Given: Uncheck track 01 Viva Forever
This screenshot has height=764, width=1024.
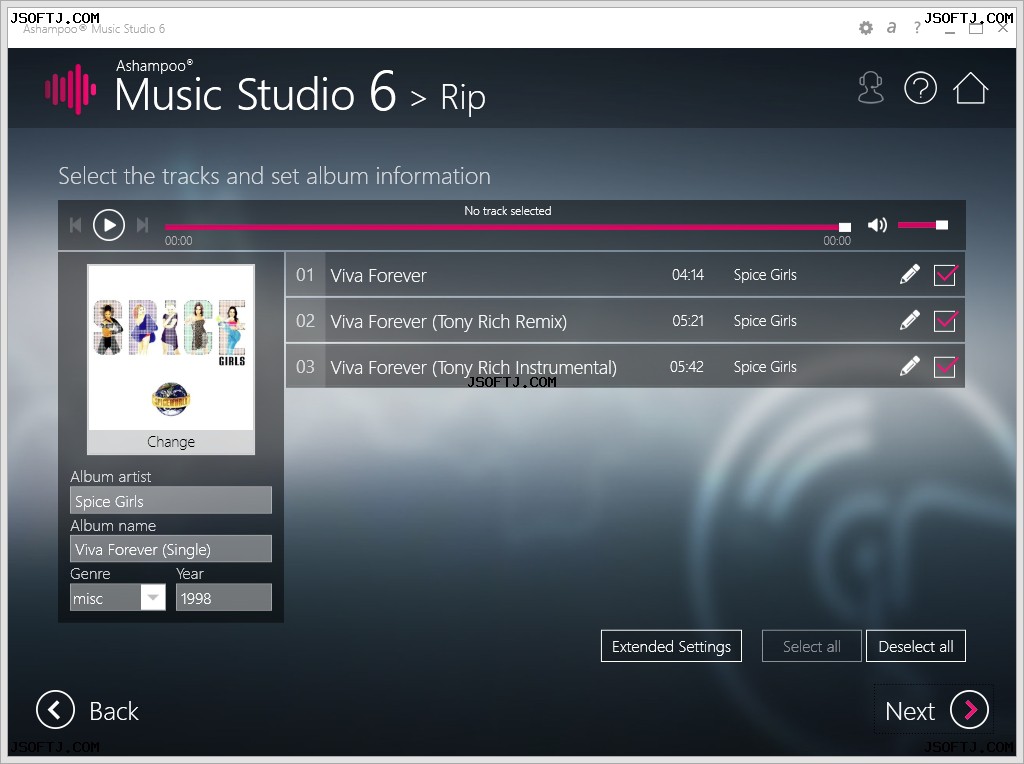Looking at the screenshot, I should click(945, 275).
